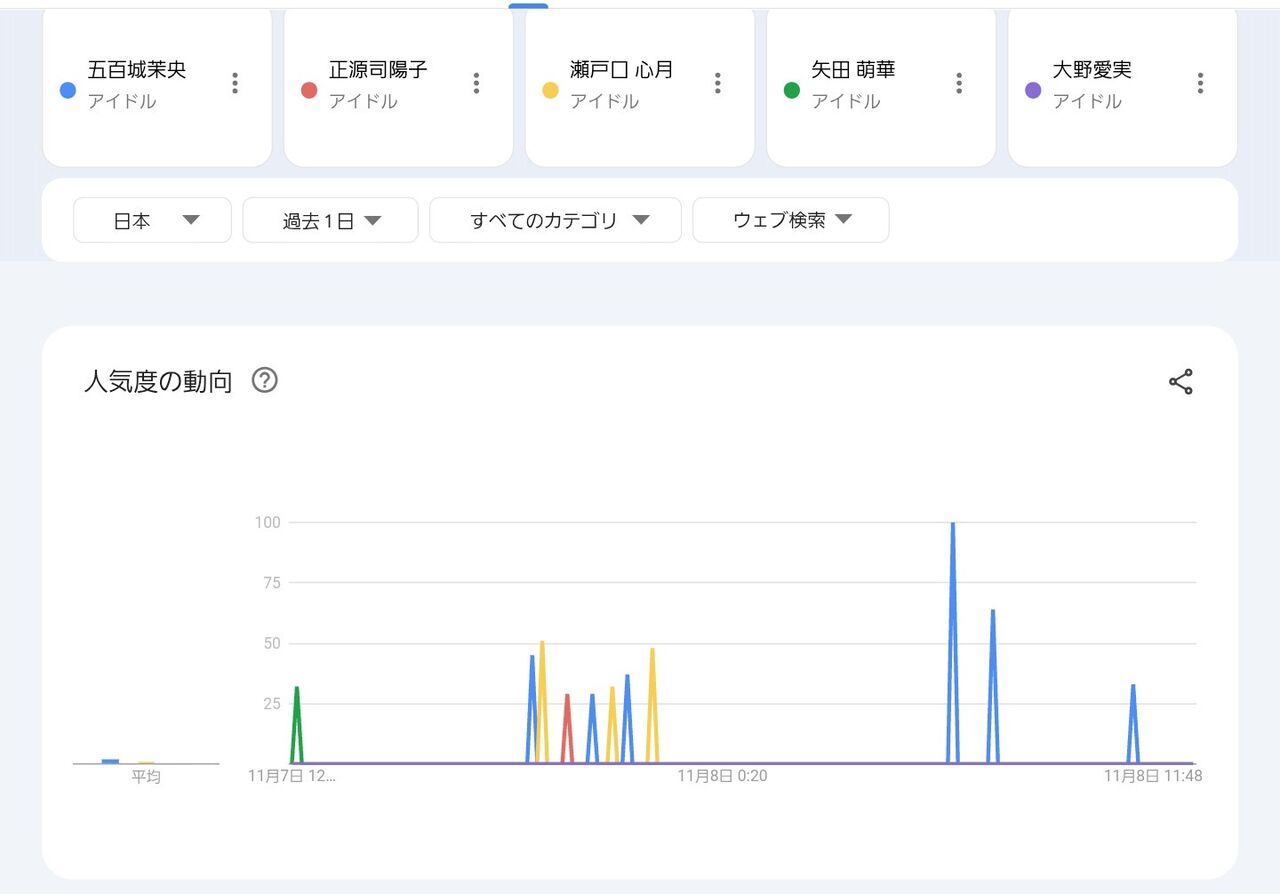This screenshot has width=1280, height=894.
Task: Open more options menu for 正源司陽子
Action: pos(476,84)
